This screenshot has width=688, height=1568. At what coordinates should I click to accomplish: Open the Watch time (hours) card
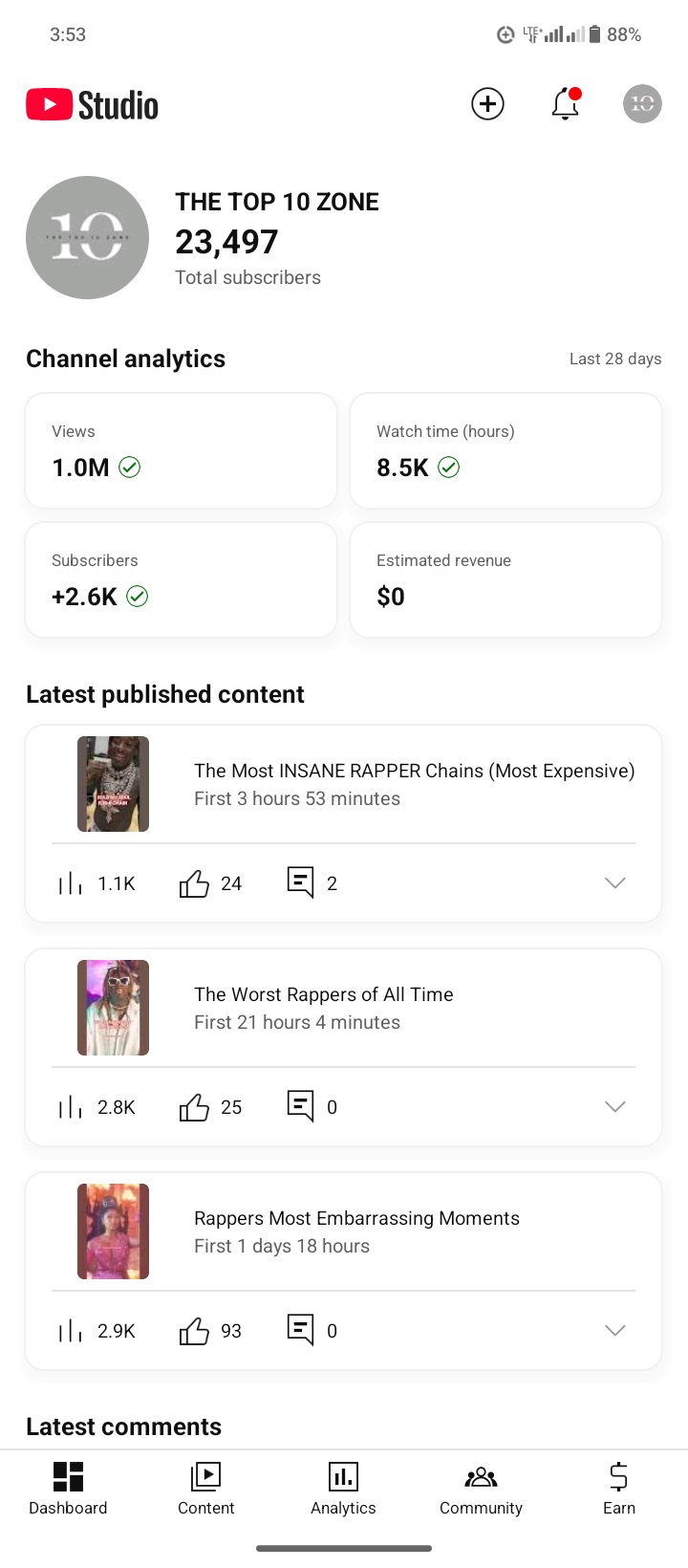[505, 450]
